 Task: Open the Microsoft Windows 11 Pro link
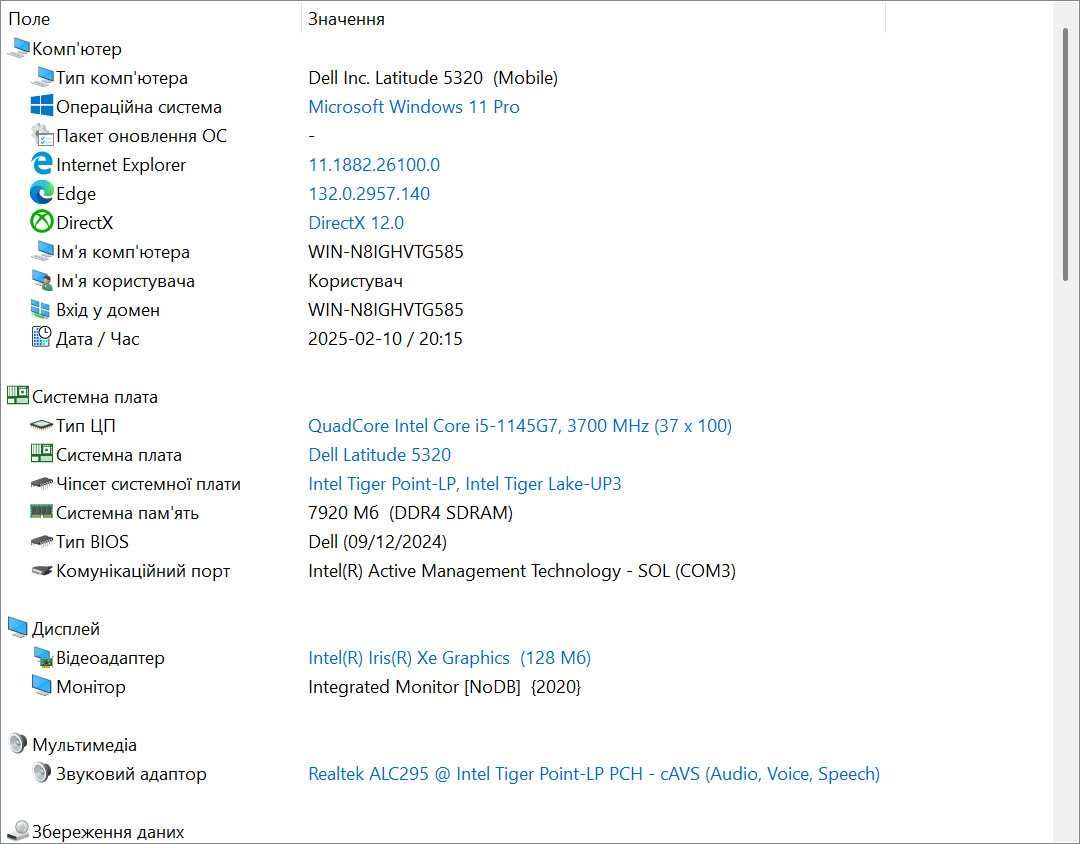(414, 107)
